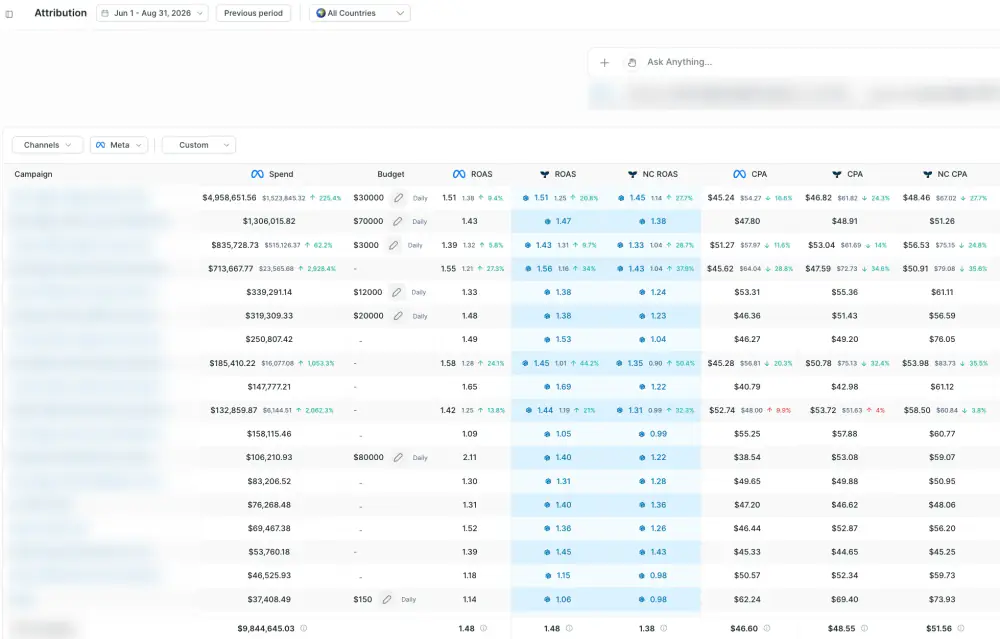This screenshot has height=639, width=1000.
Task: Sort by Campaign column header
Action: coord(33,174)
